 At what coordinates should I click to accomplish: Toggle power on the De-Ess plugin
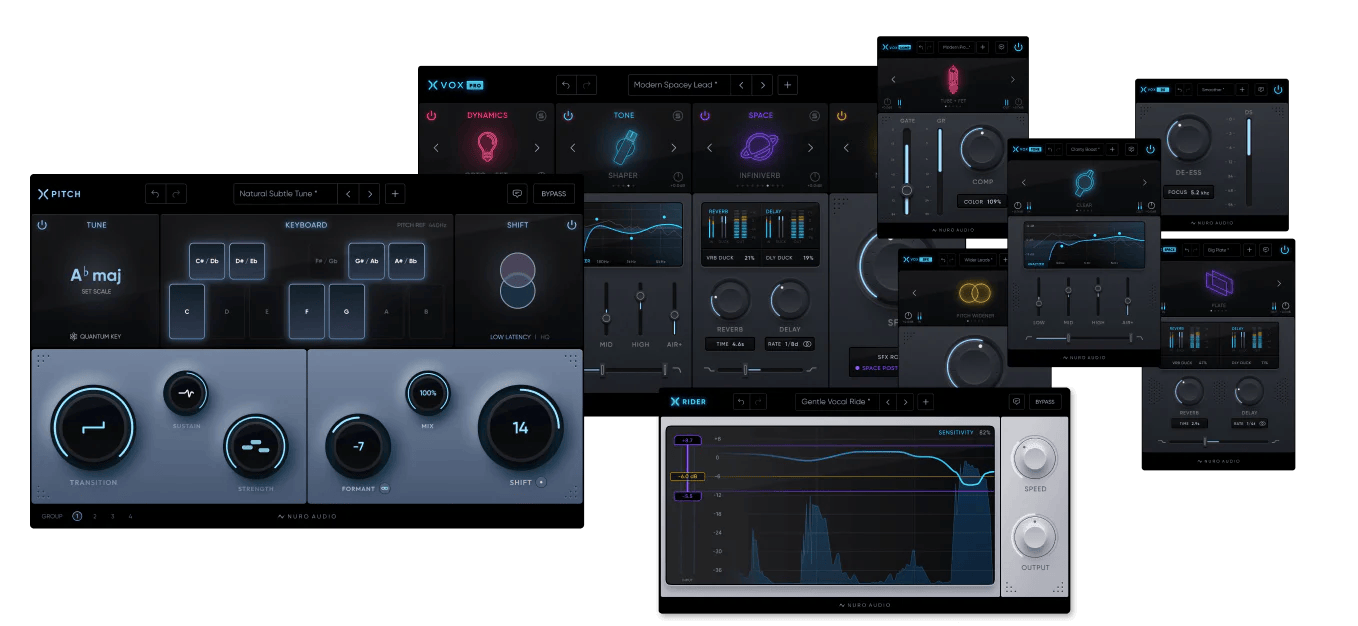[x=1278, y=90]
